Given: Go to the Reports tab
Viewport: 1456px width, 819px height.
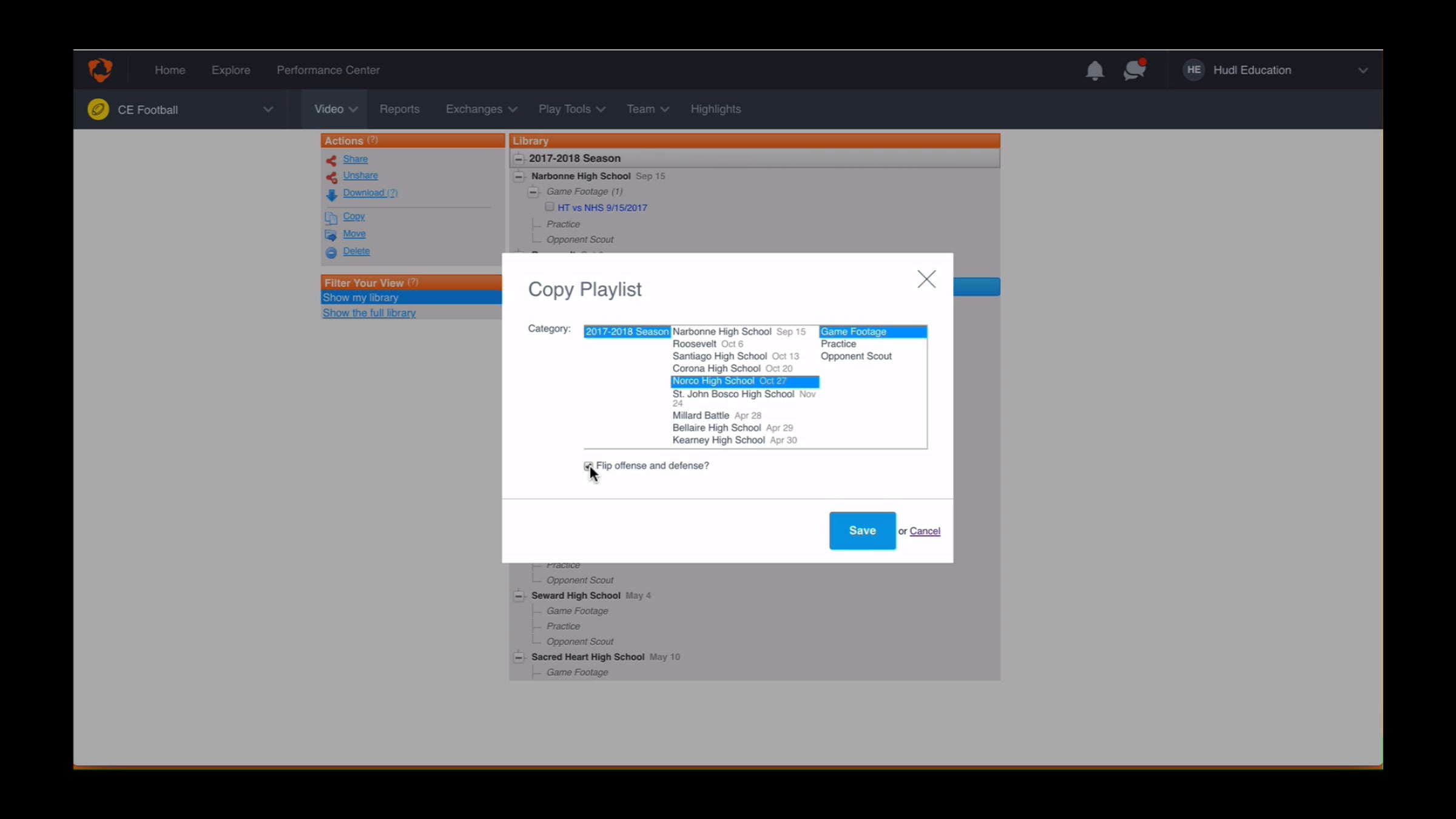Looking at the screenshot, I should (x=399, y=109).
